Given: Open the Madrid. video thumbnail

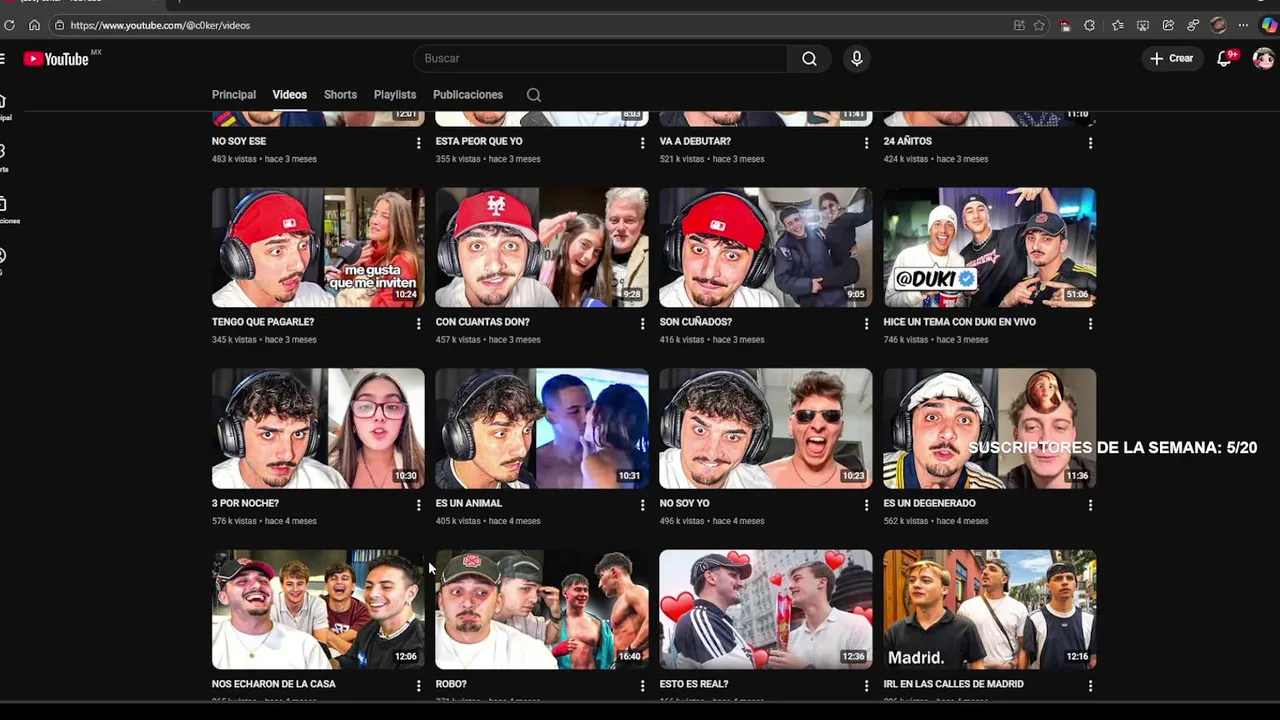Looking at the screenshot, I should tap(990, 609).
